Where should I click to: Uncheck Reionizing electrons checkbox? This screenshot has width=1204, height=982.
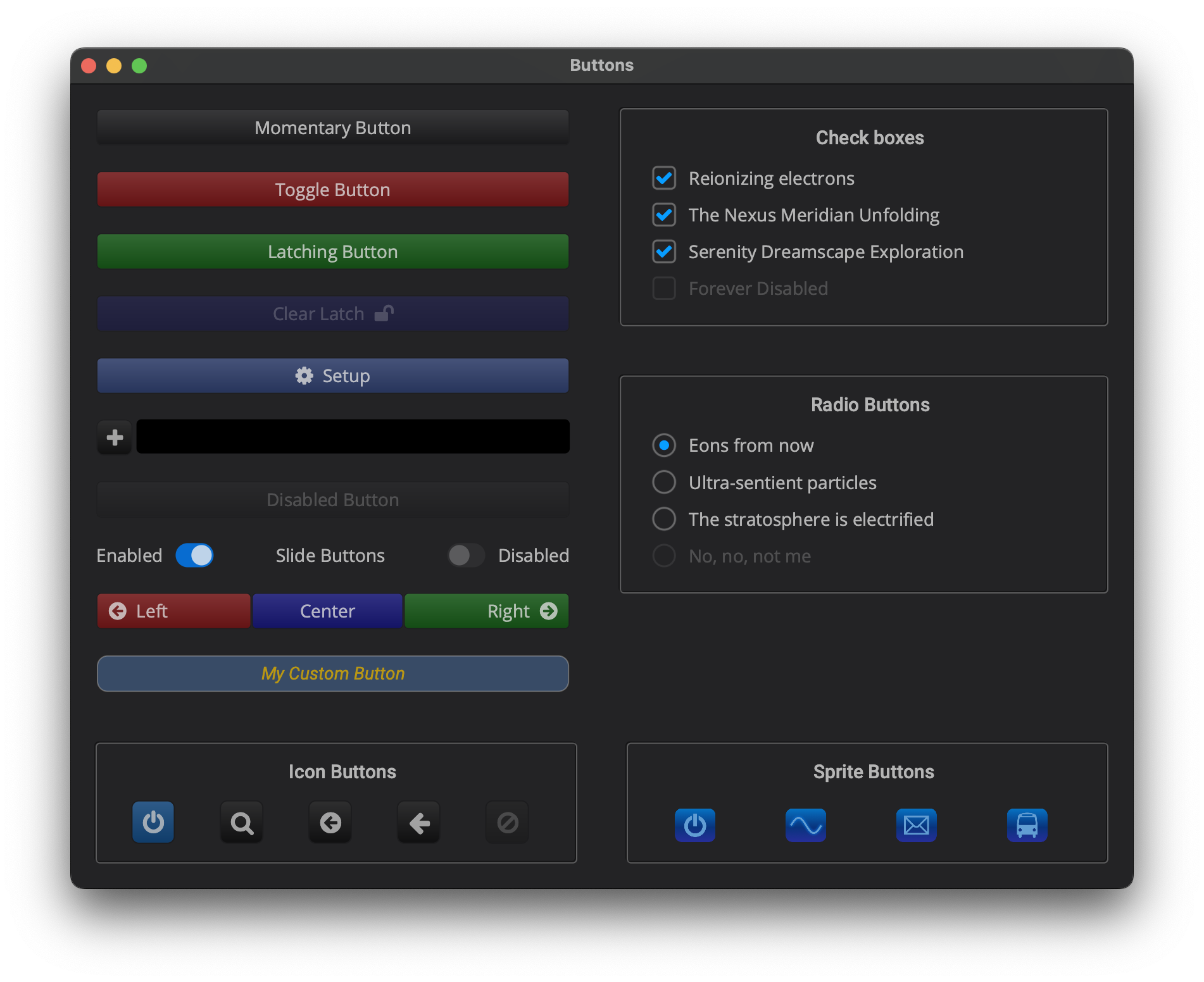pos(664,178)
